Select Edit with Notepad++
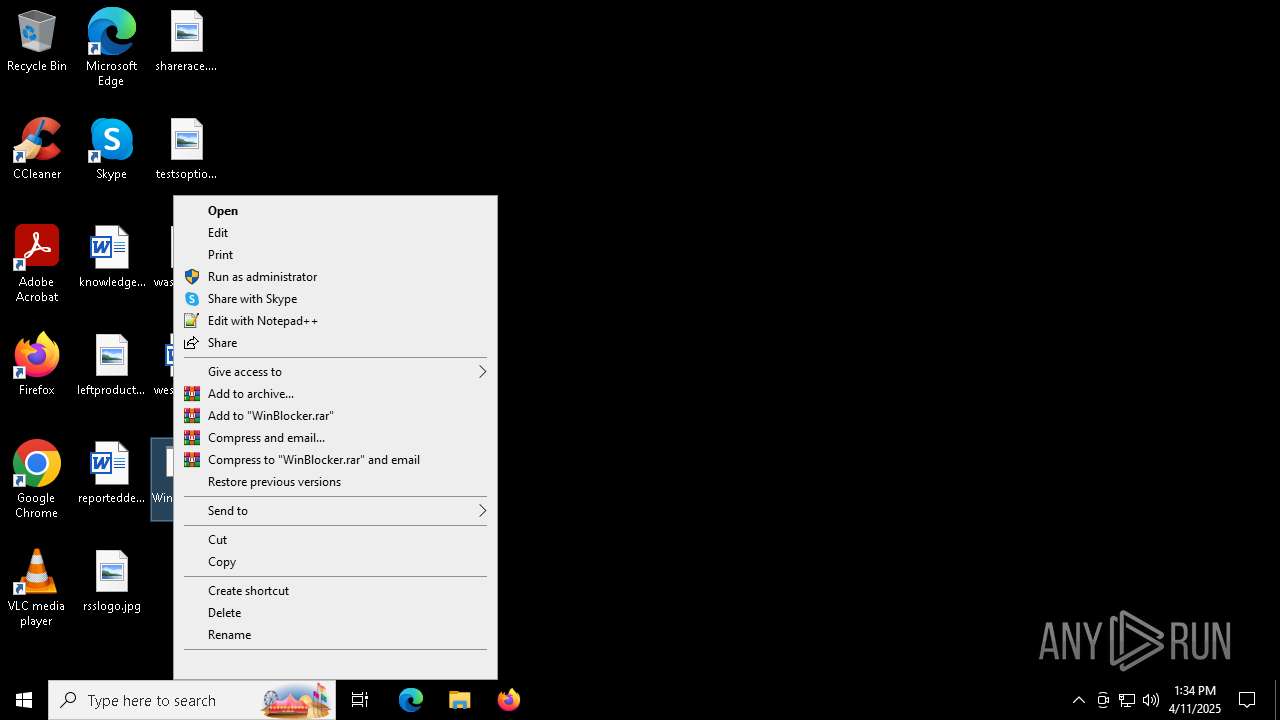Image resolution: width=1280 pixels, height=720 pixels. 335,321
